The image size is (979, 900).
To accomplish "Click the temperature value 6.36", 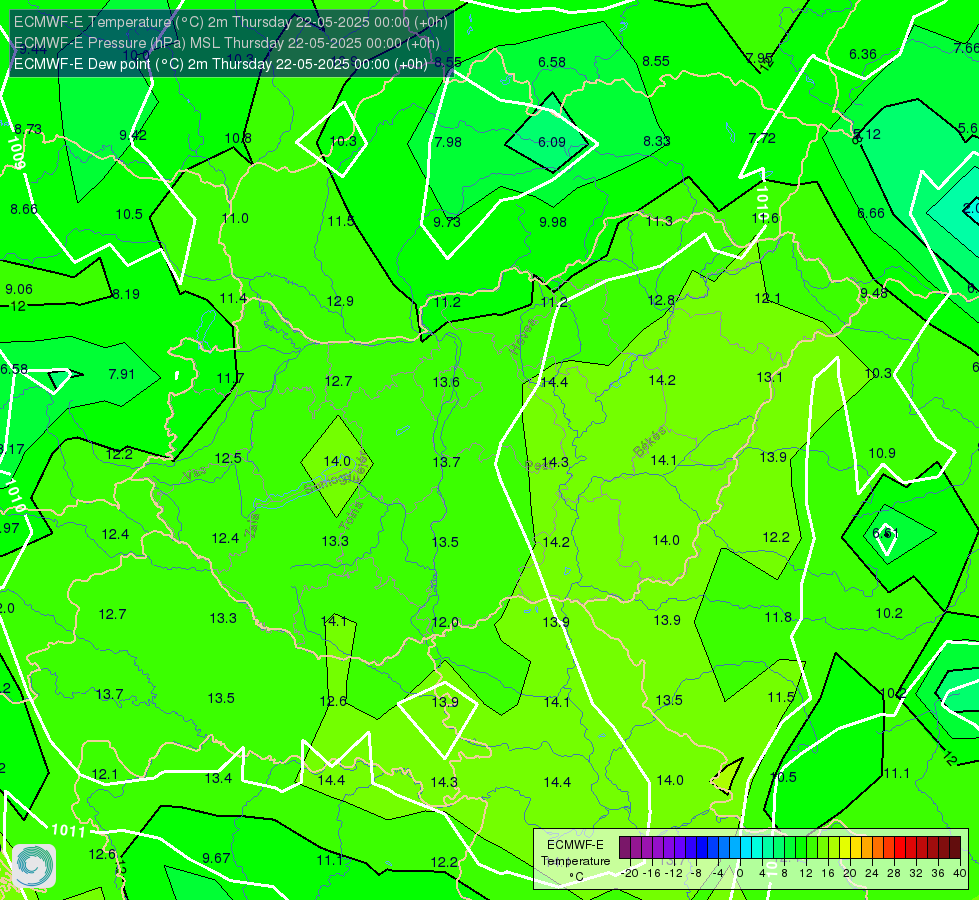I will (x=863, y=54).
